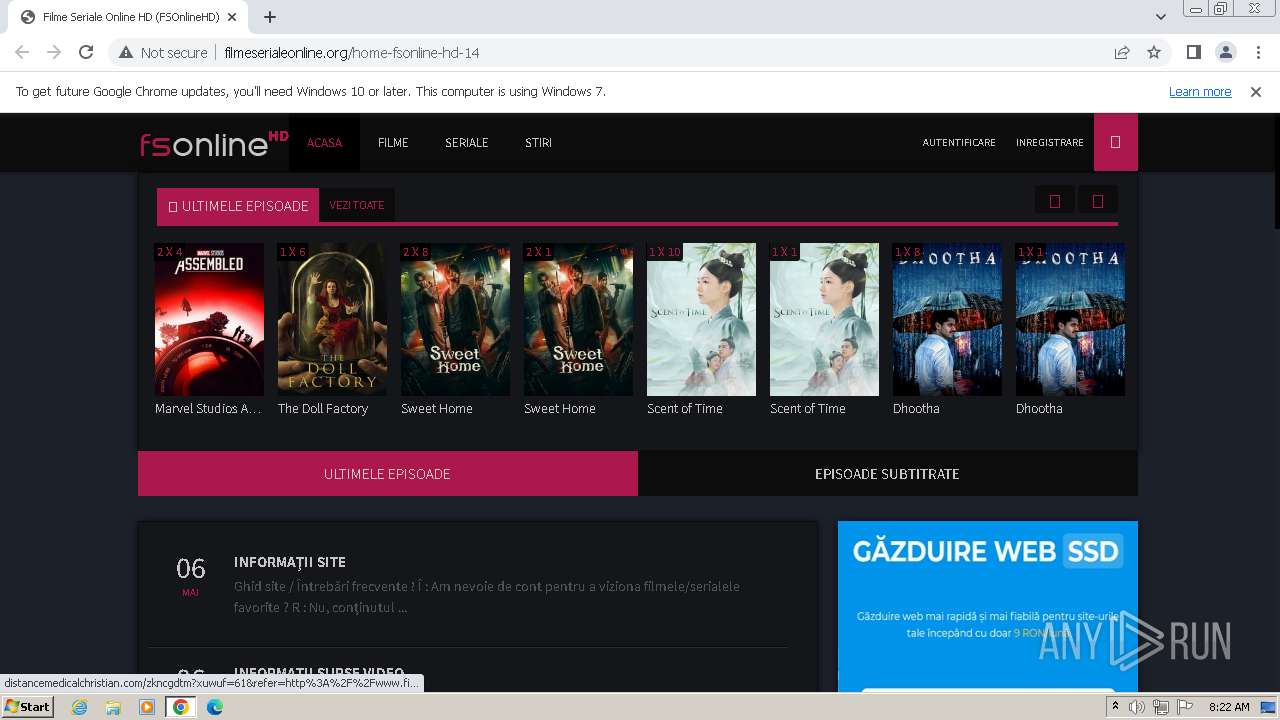Click the 8:22 AM taskbar clock

coord(1229,707)
